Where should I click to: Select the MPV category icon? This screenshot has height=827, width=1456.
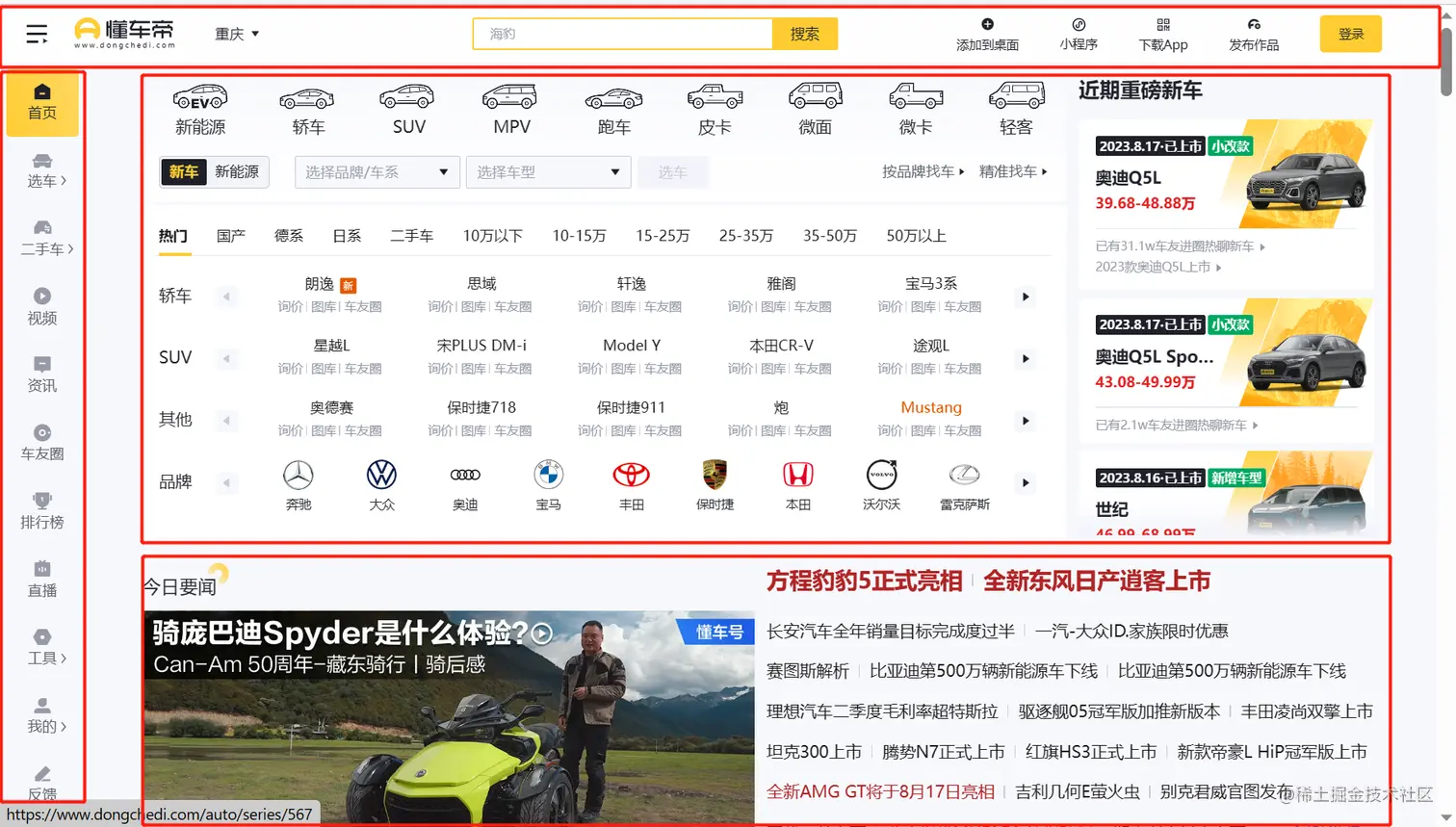[x=511, y=97]
